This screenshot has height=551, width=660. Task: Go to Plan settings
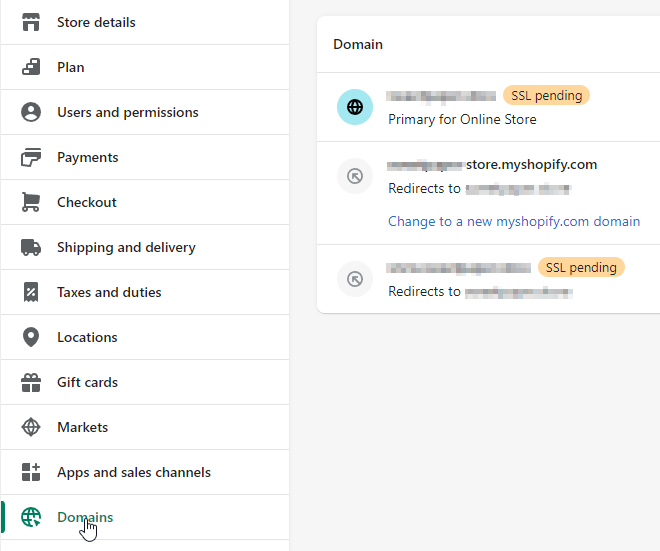(145, 67)
